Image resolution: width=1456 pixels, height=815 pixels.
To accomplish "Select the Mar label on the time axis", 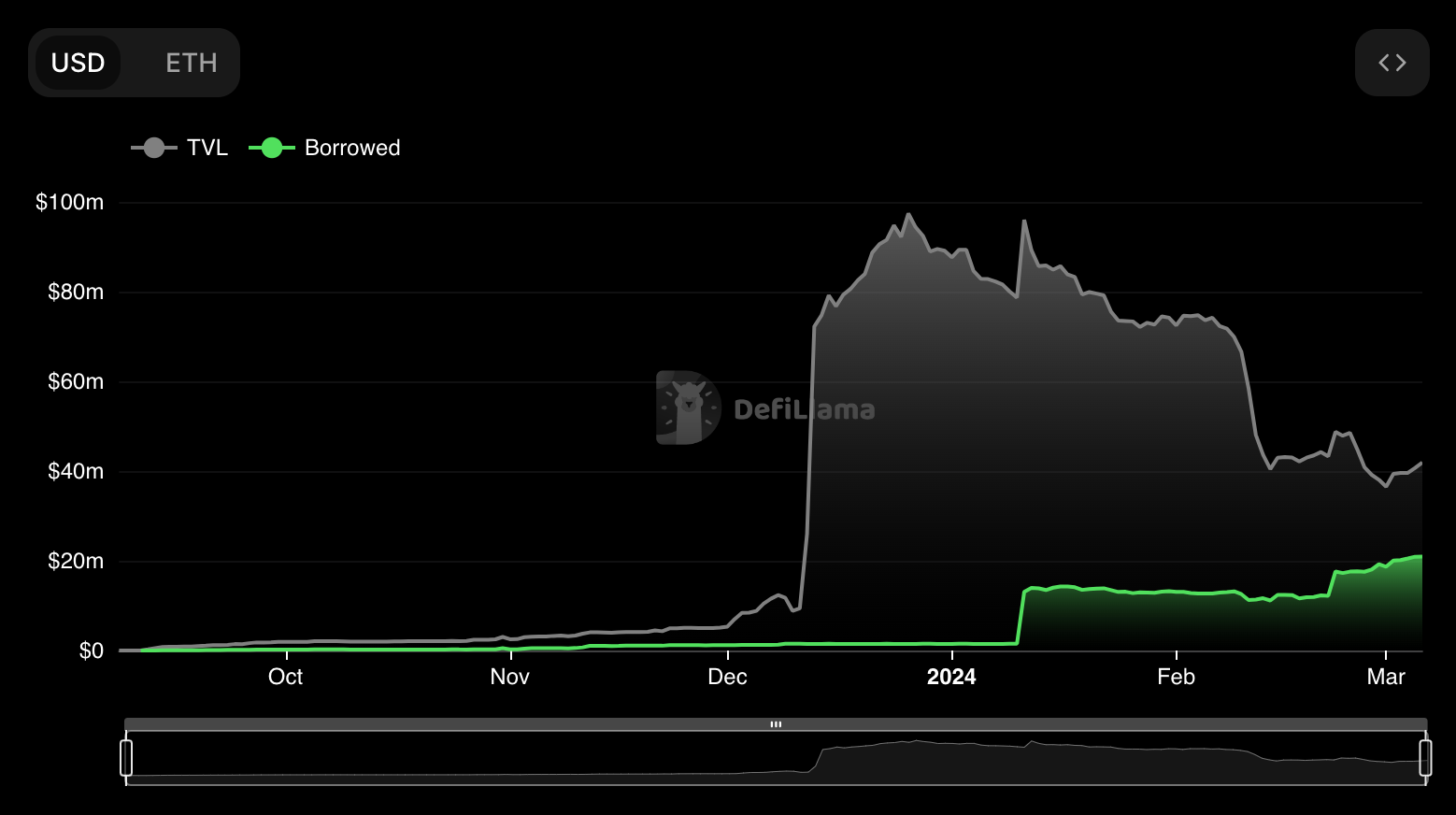I will (x=1385, y=677).
